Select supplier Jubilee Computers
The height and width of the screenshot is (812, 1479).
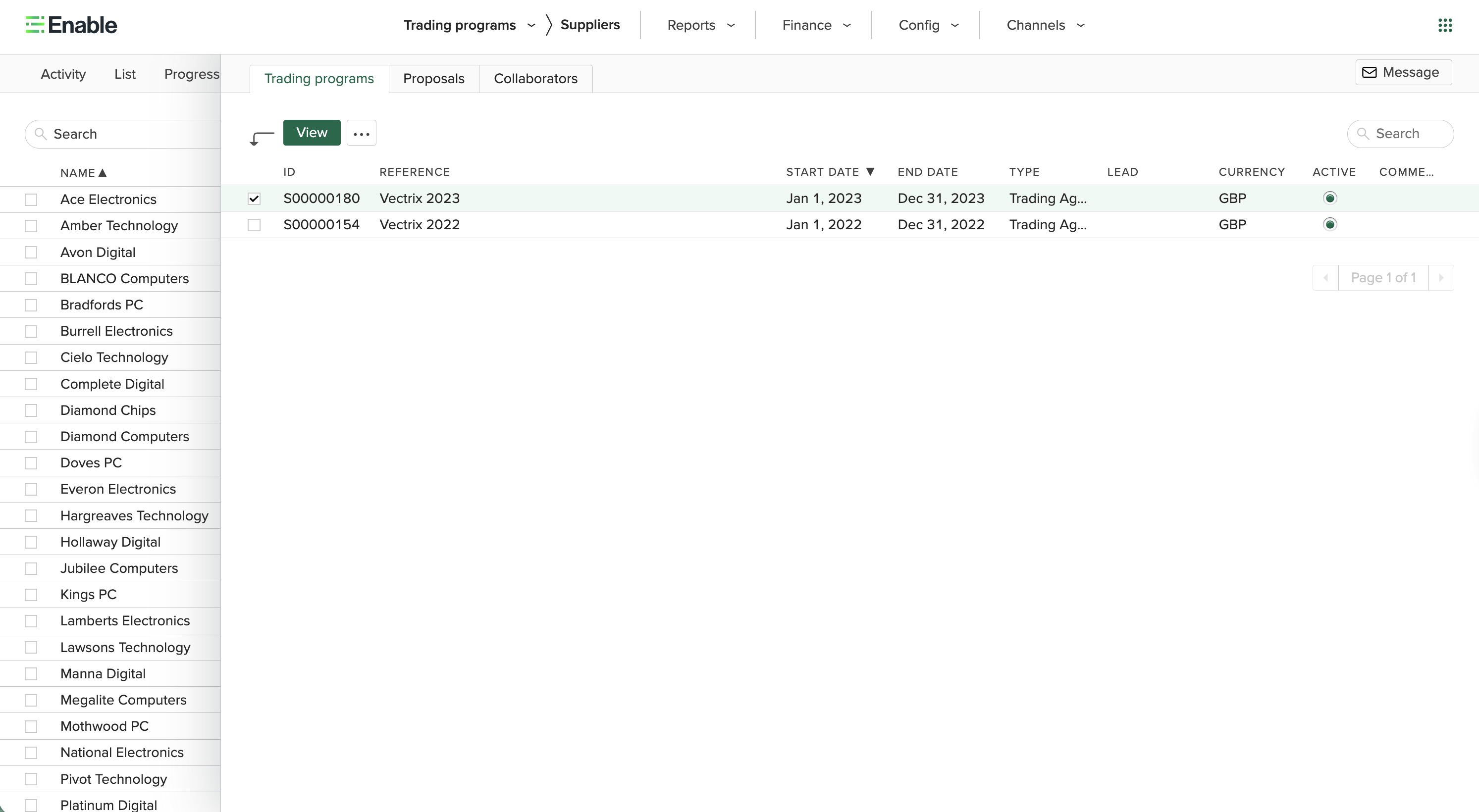click(119, 569)
